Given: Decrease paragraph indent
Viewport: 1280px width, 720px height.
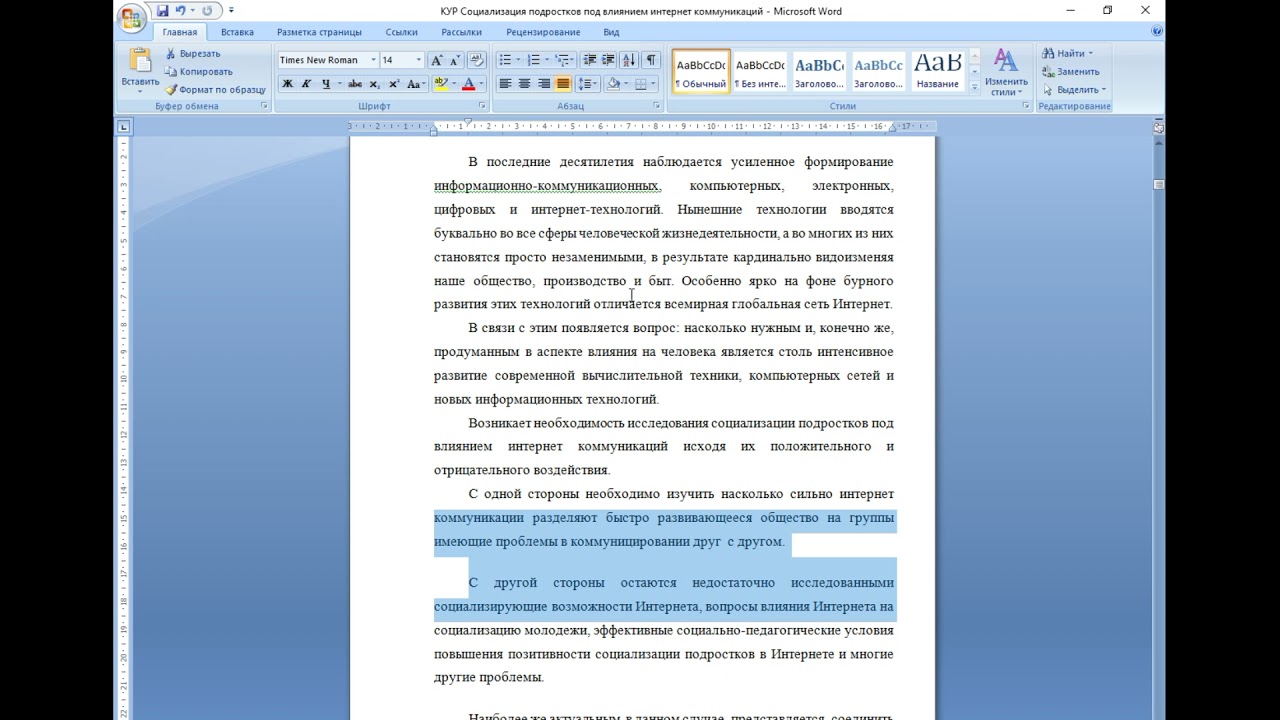Looking at the screenshot, I should pos(590,60).
